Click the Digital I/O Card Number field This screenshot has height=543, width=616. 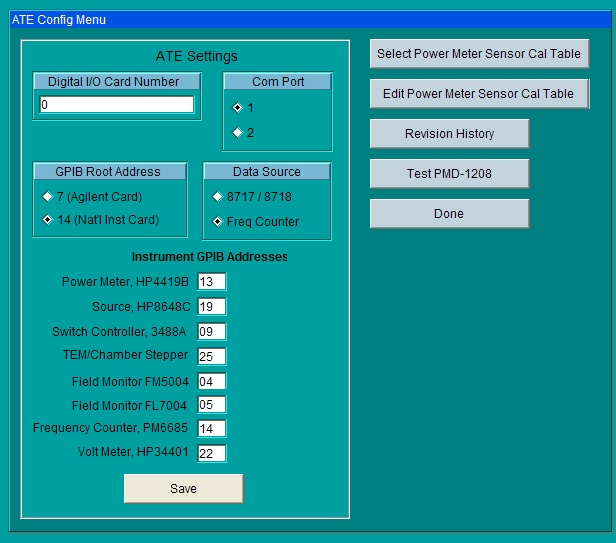[x=116, y=104]
